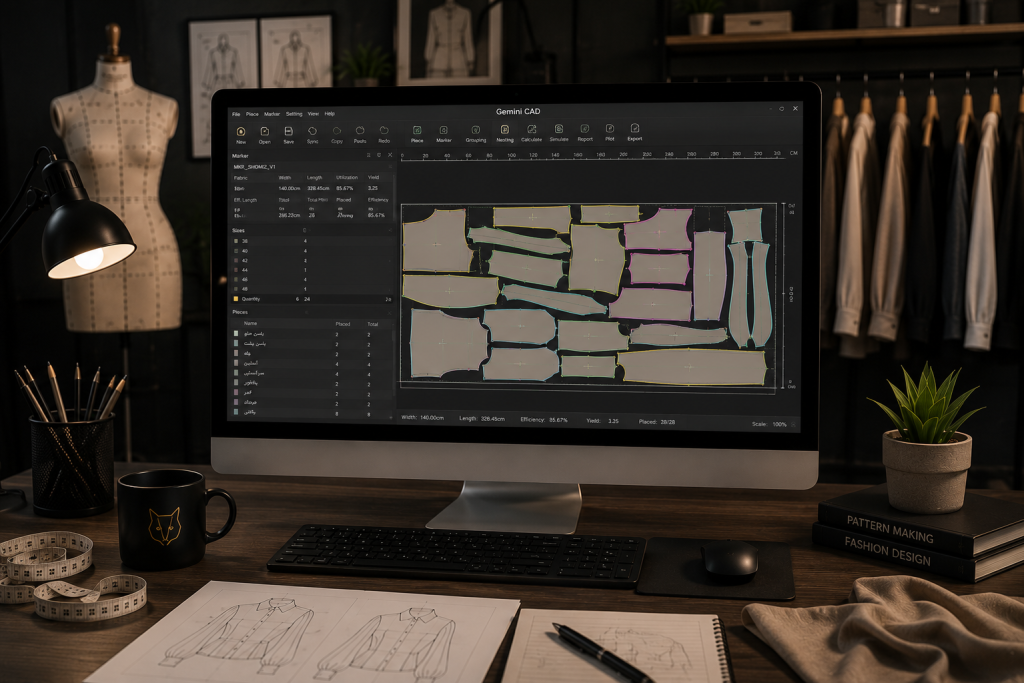The width and height of the screenshot is (1024, 683).
Task: Select the size 36 row label
Action: (x=245, y=241)
